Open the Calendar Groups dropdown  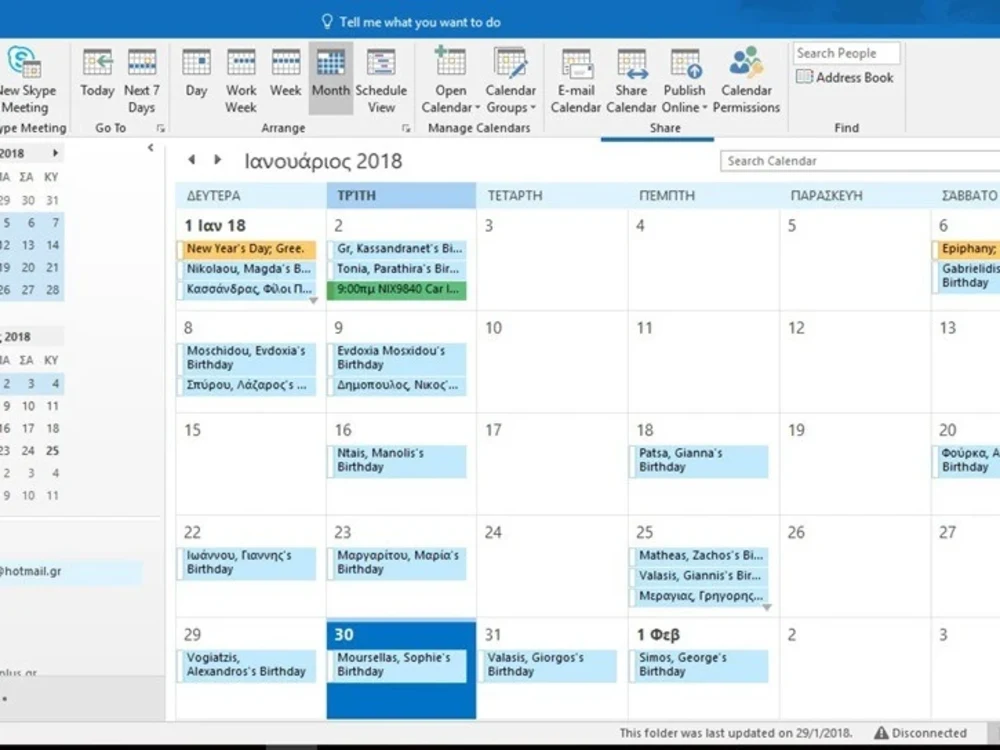510,80
